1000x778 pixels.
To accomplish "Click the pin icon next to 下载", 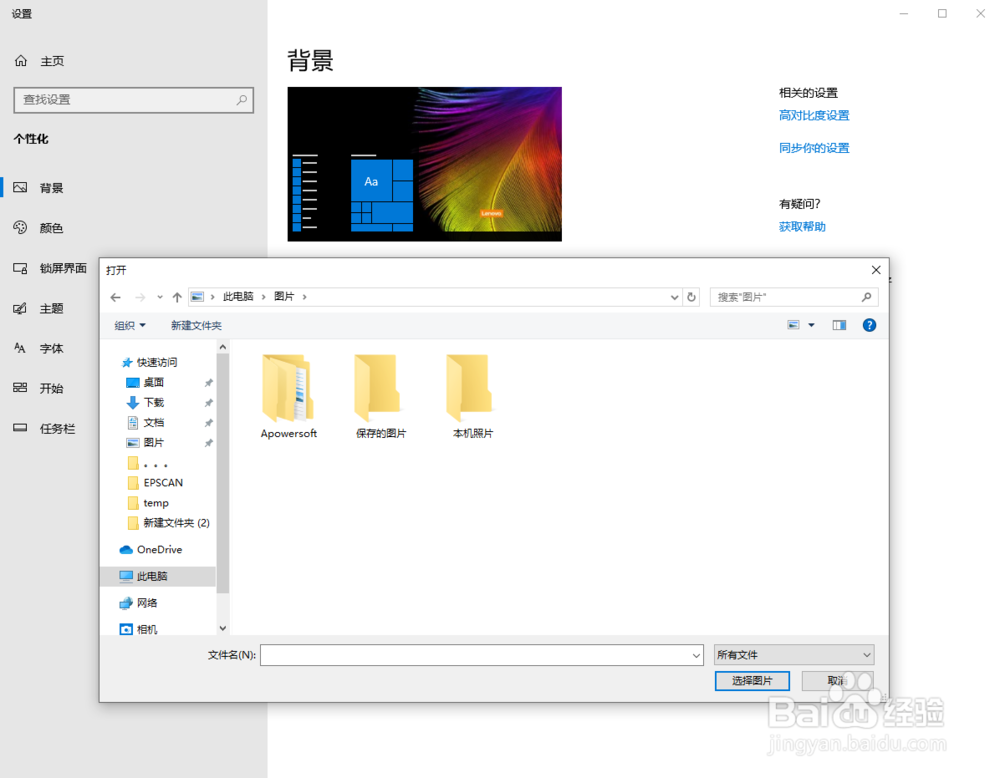I will (x=209, y=403).
